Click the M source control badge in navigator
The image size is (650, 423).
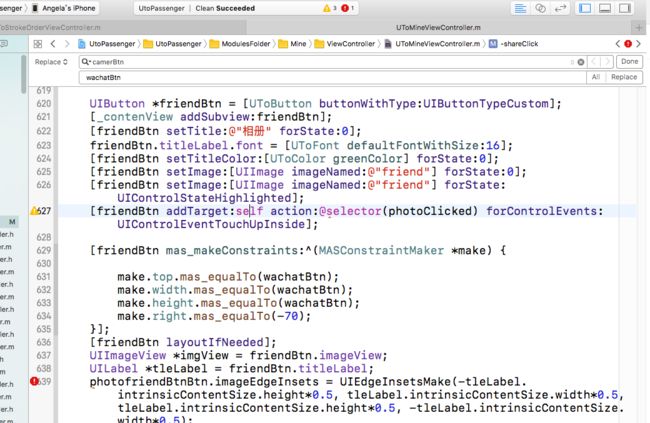pyautogui.click(x=12, y=222)
